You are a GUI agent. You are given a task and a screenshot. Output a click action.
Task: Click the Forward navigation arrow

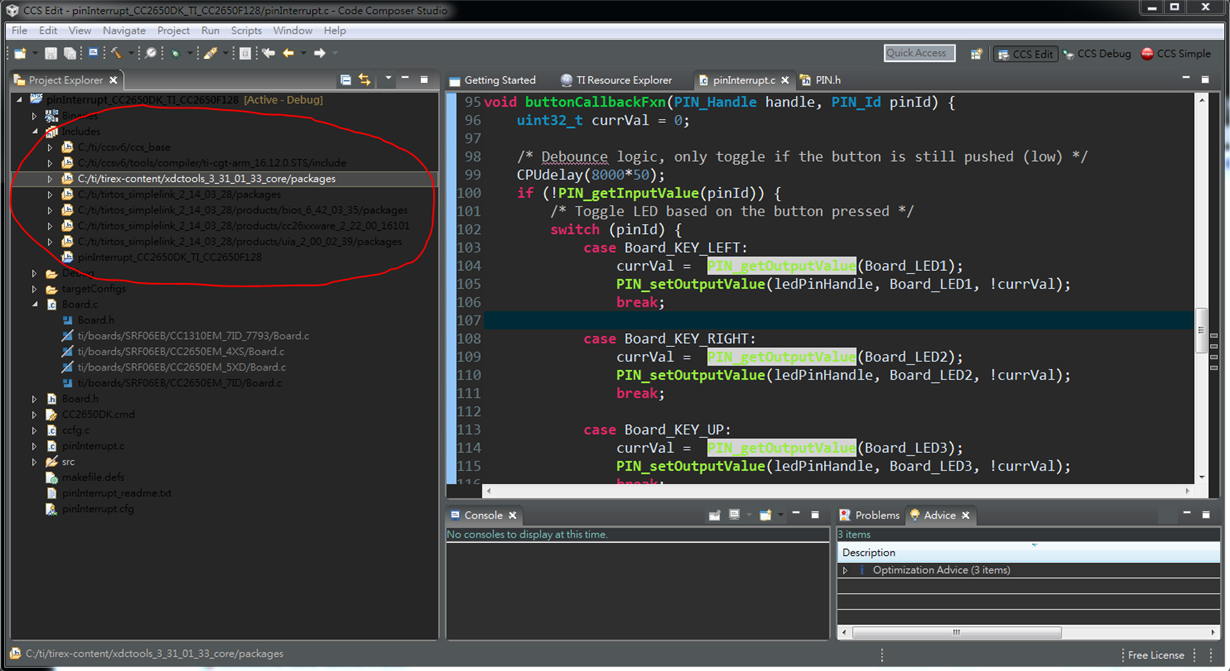pos(320,53)
